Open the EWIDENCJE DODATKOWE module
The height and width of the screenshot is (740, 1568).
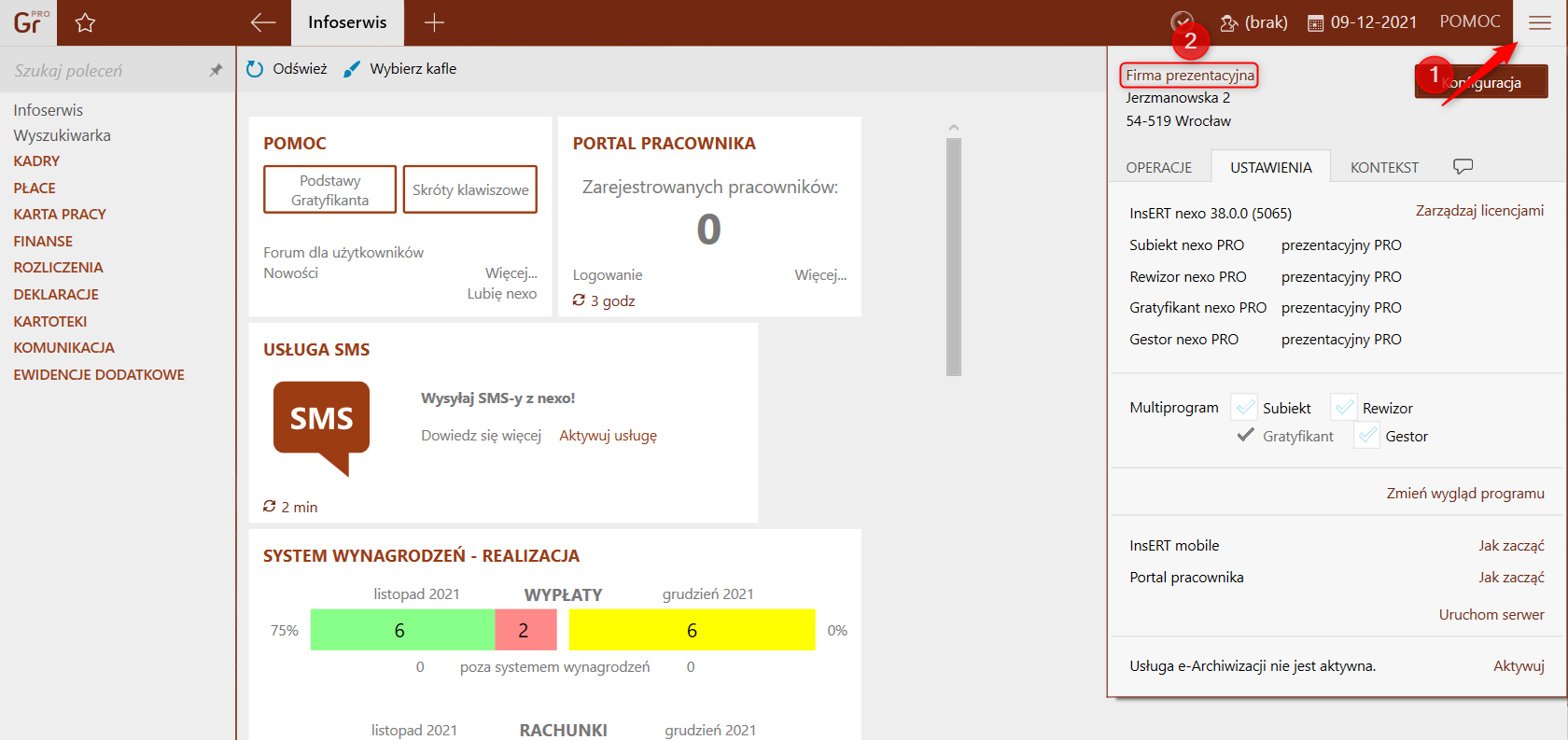99,374
